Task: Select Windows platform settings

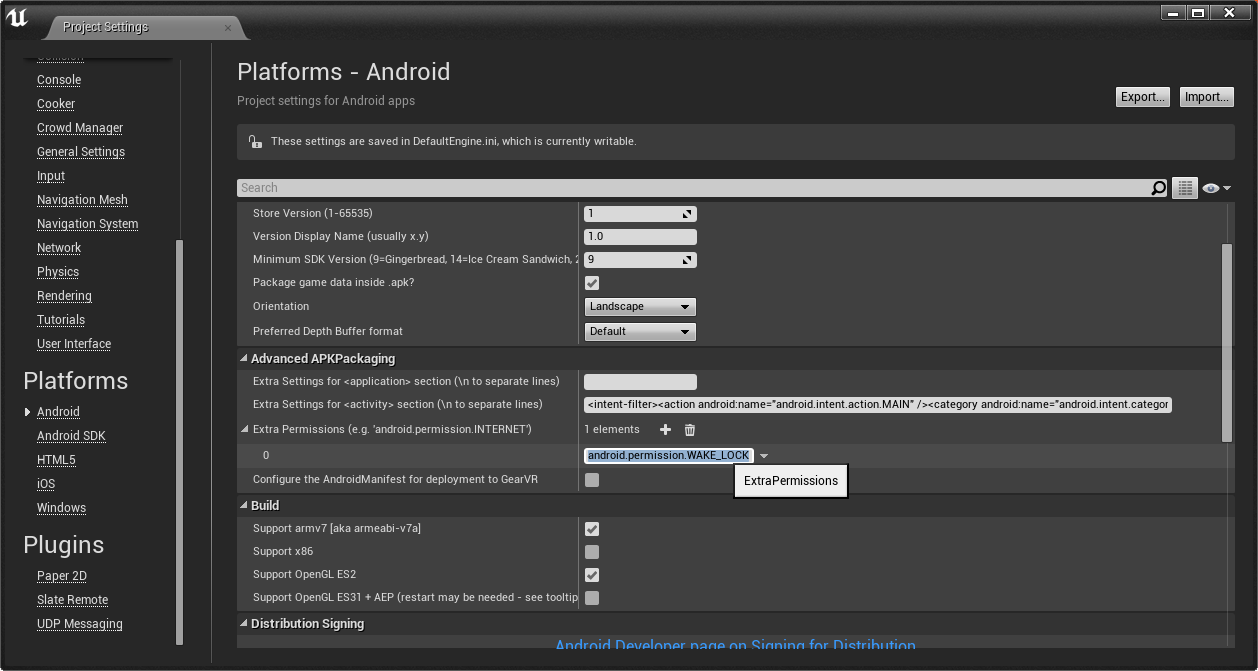Action: pyautogui.click(x=61, y=508)
